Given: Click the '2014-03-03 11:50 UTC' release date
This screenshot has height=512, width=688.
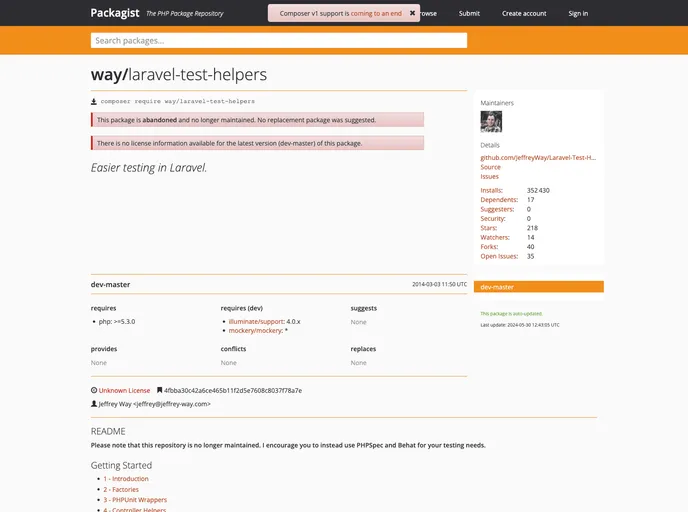Looking at the screenshot, I should coord(439,284).
